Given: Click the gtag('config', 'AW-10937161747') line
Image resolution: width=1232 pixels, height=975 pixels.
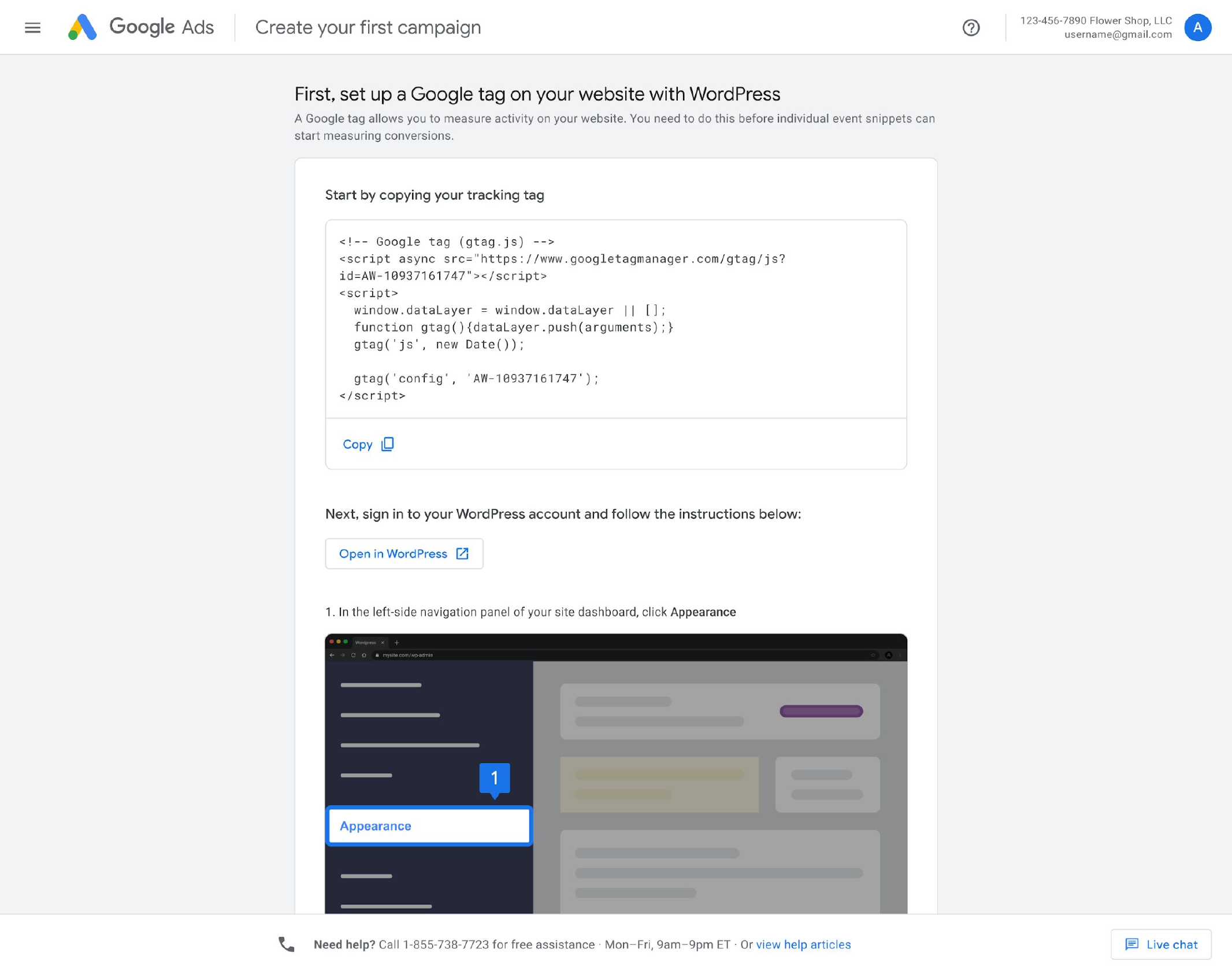Looking at the screenshot, I should pos(476,378).
